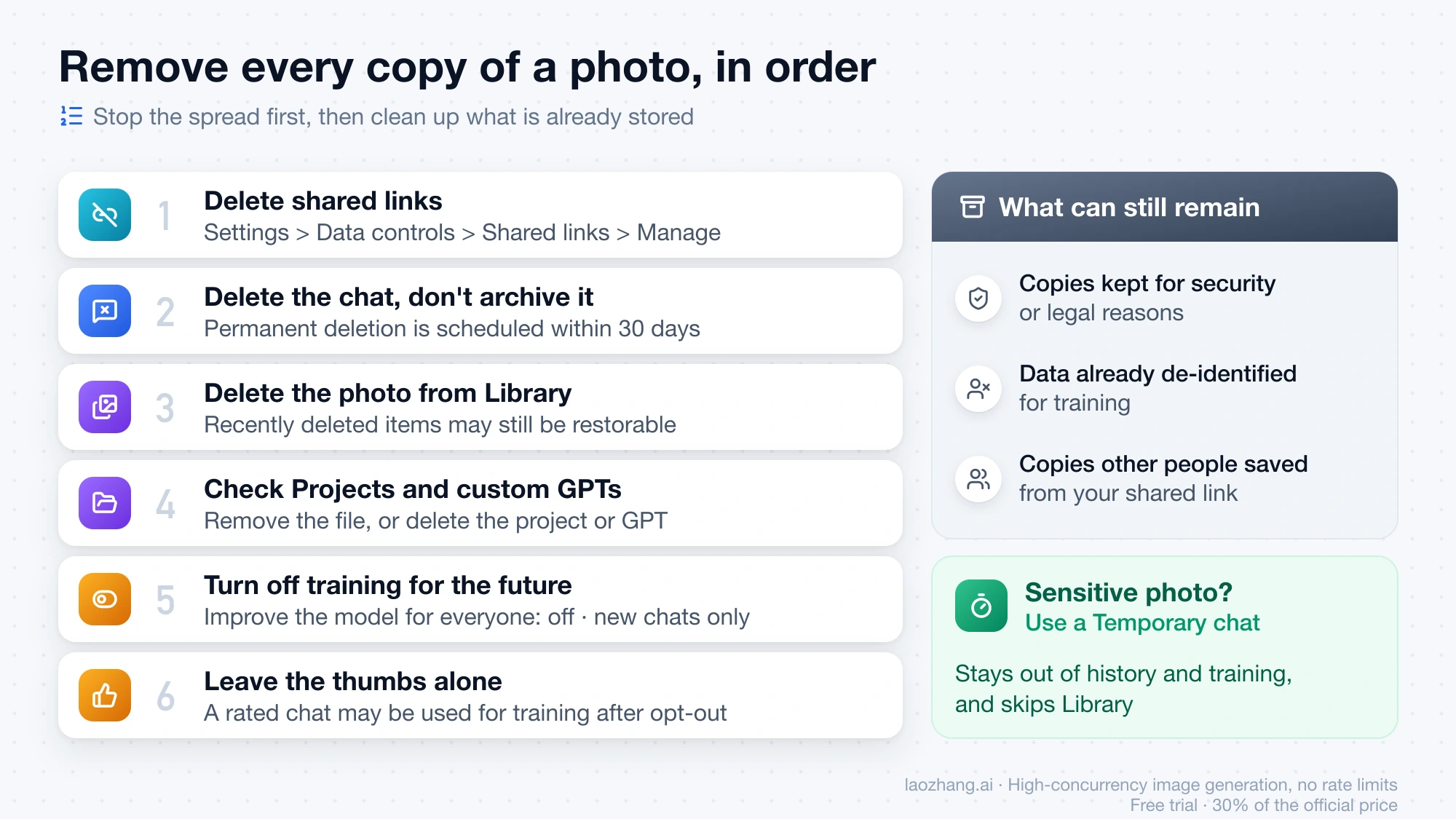Viewport: 1456px width, 819px height.
Task: Select the 'Delete shared links' heading
Action: (x=323, y=201)
